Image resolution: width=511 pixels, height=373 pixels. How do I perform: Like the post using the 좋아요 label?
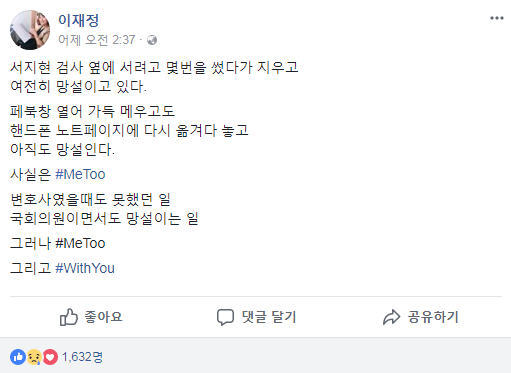pos(103,317)
